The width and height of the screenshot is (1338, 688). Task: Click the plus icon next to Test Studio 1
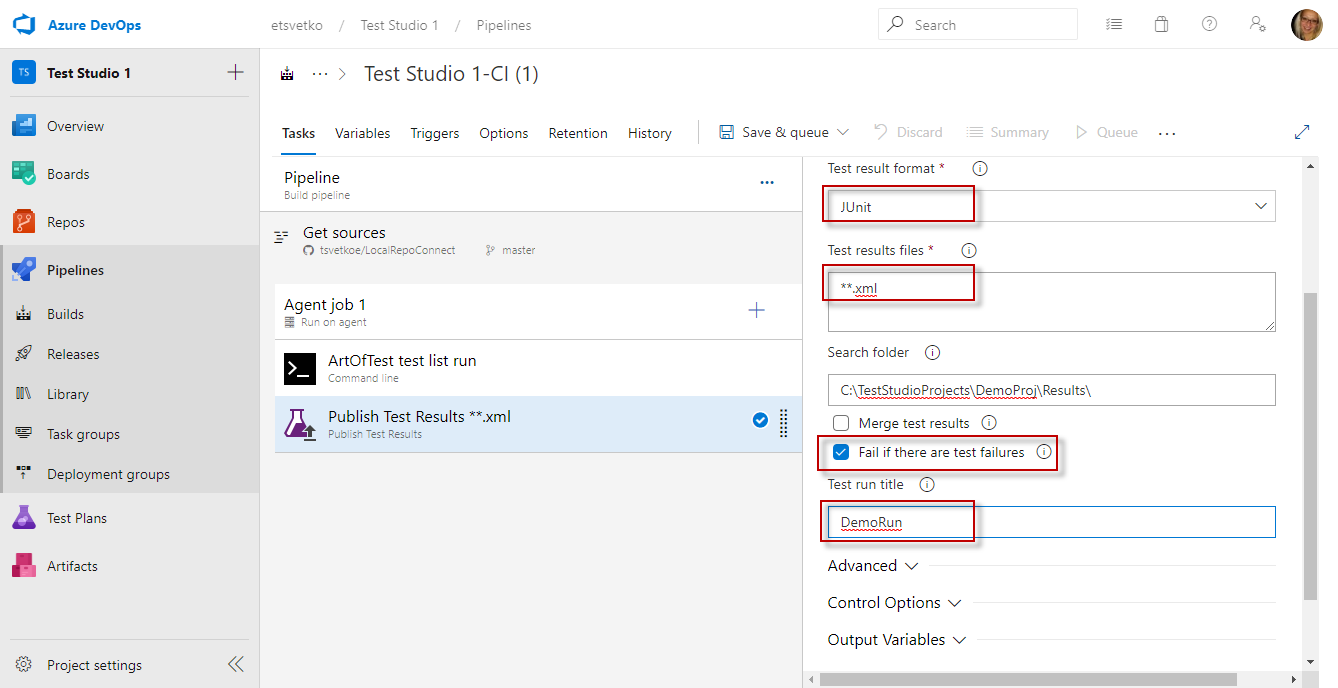(x=235, y=72)
